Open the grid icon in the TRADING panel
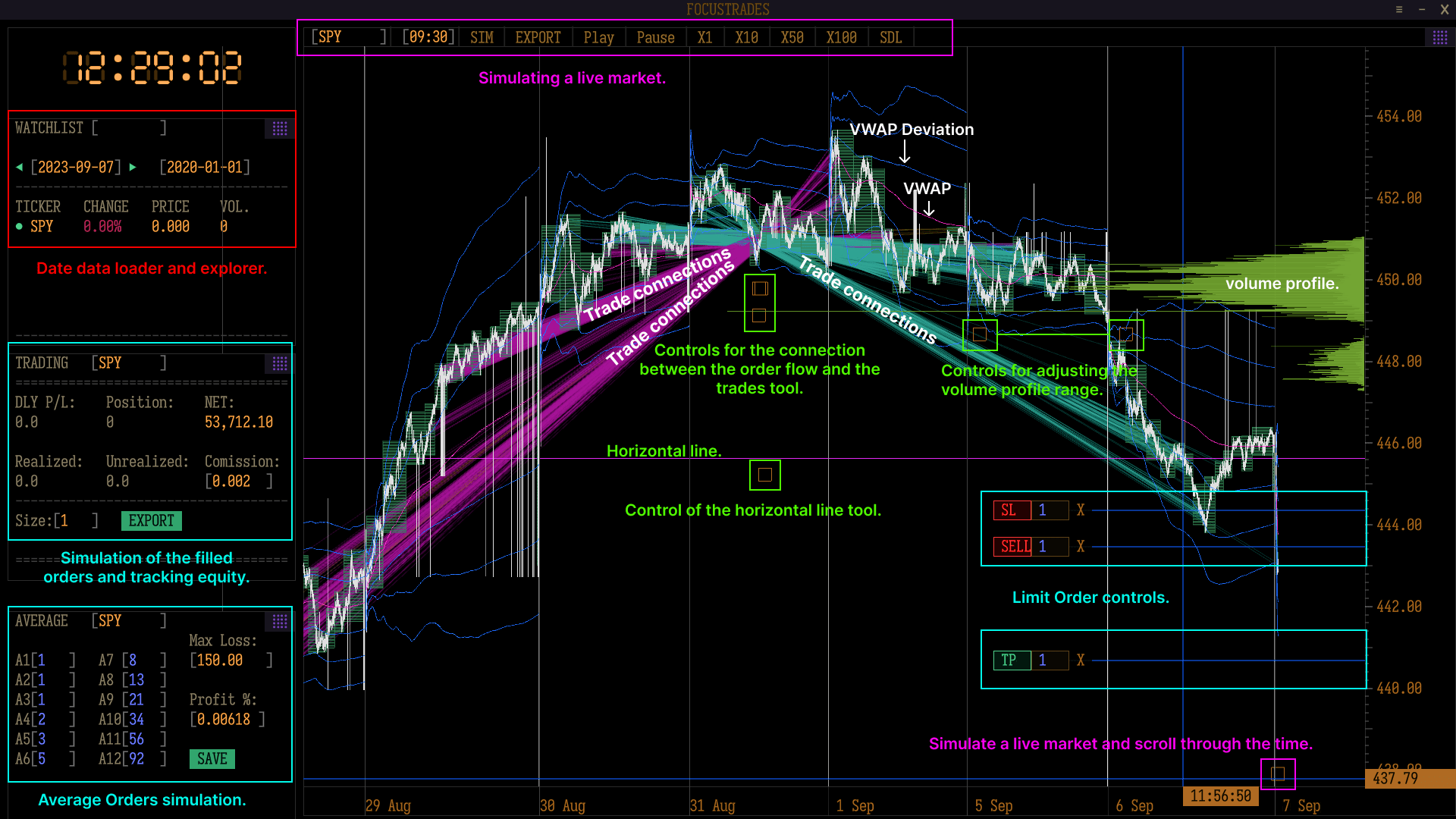Viewport: 1456px width, 819px height. (280, 363)
